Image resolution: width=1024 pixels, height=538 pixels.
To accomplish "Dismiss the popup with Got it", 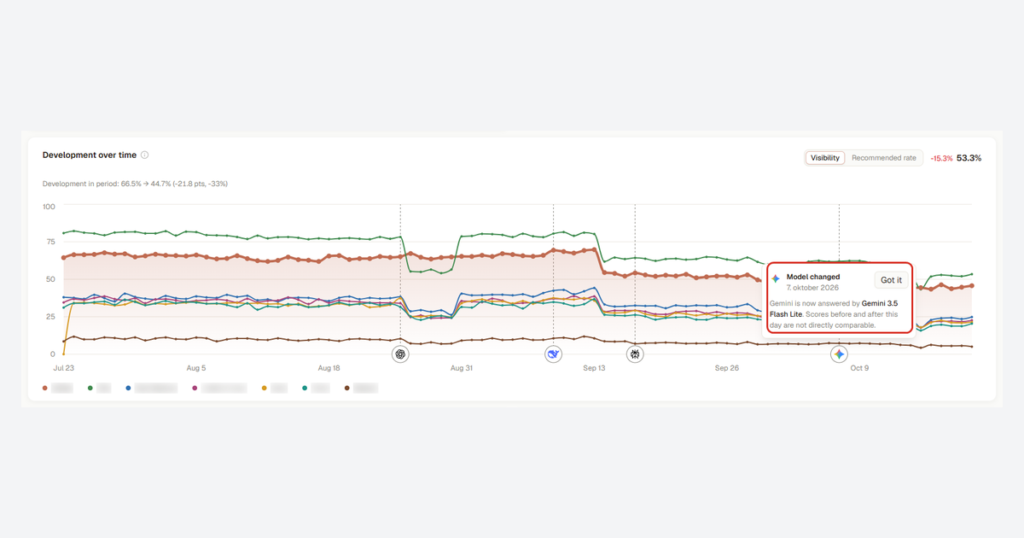I will [891, 280].
